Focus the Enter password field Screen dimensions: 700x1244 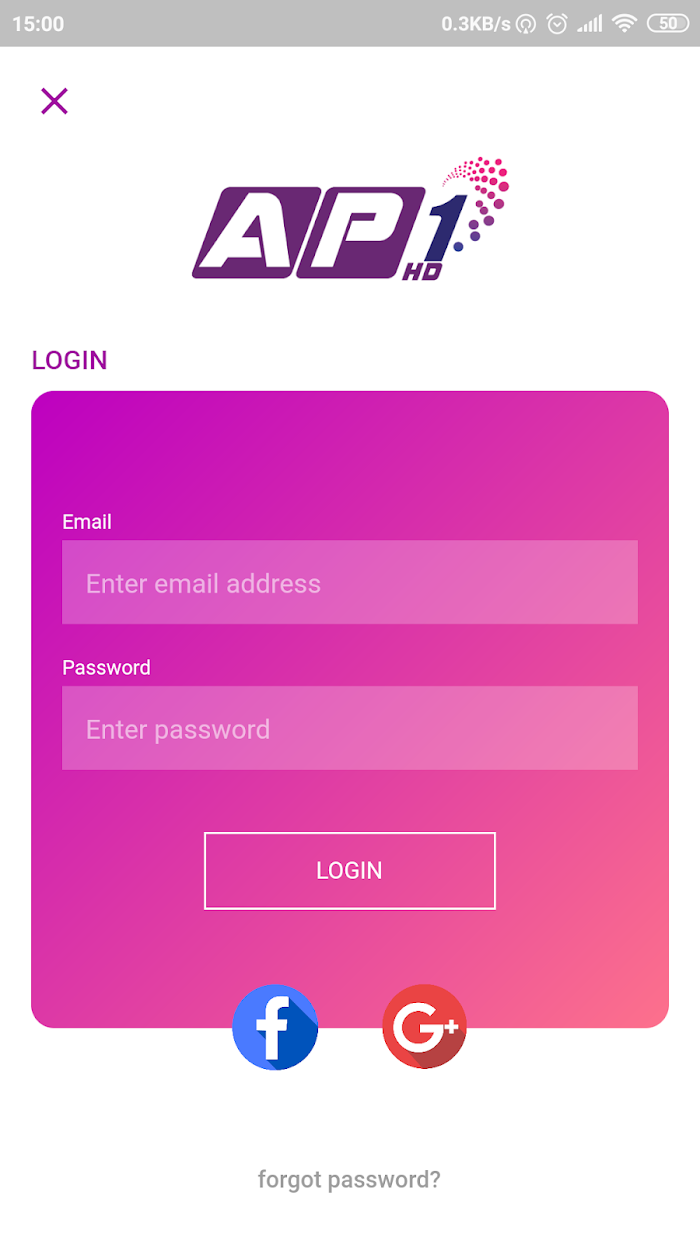(350, 728)
